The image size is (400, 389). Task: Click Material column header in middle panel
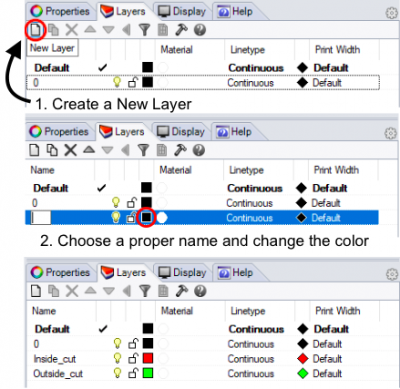coord(176,170)
